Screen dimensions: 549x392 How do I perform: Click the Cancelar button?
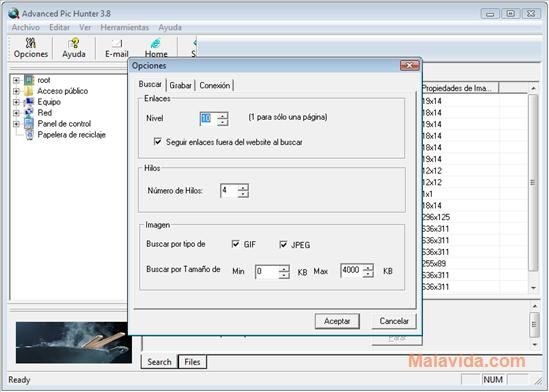tap(394, 321)
